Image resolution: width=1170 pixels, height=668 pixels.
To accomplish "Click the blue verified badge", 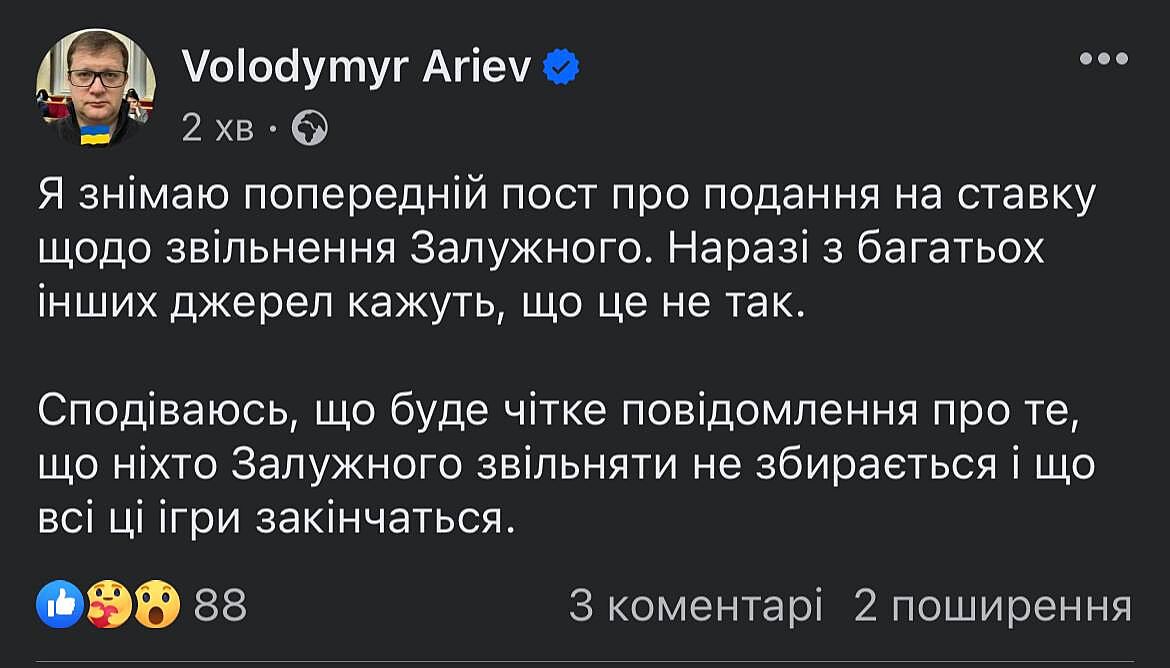I will [561, 68].
